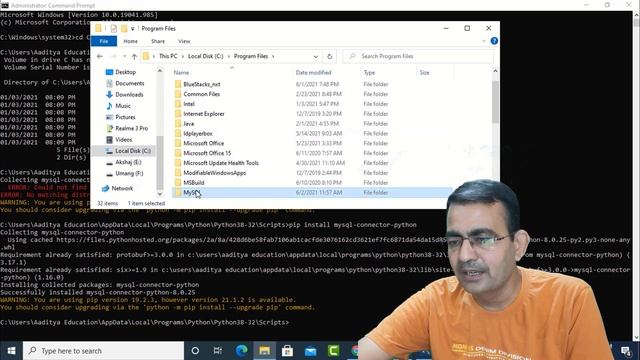Open Customize Quick Access Toolbar dropdown
This screenshot has width=640, height=360.
pyautogui.click(x=133, y=29)
